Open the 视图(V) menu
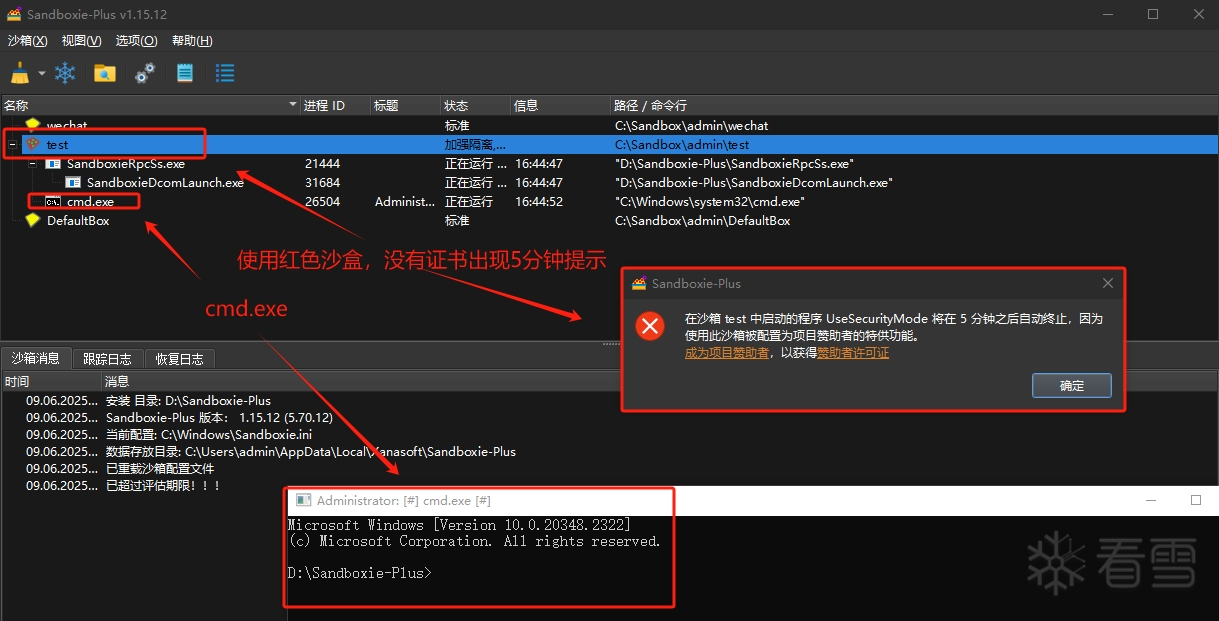 pos(81,41)
